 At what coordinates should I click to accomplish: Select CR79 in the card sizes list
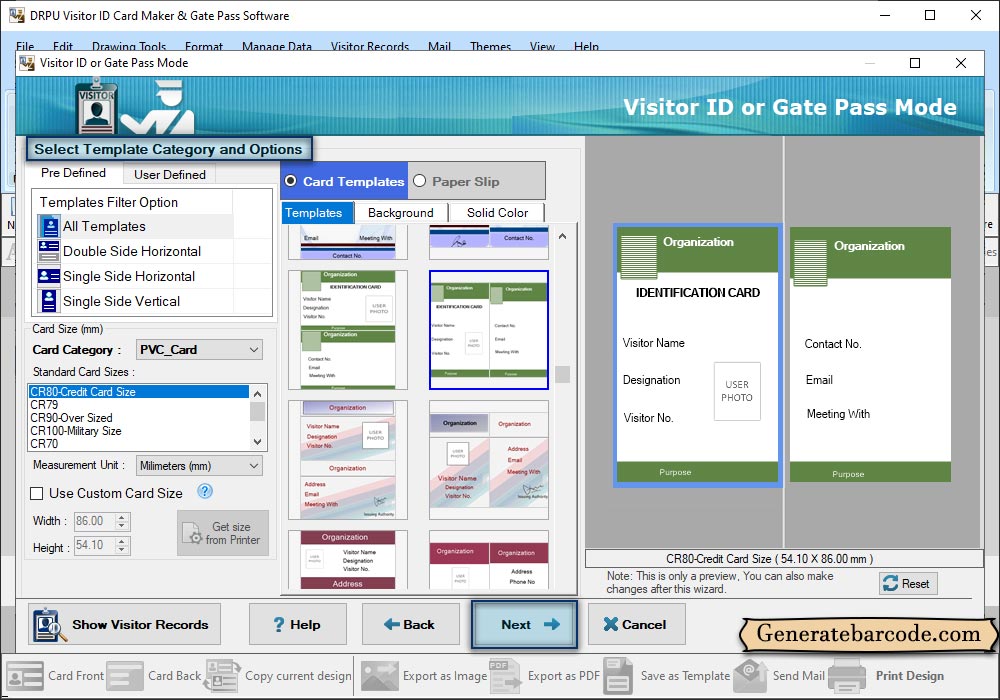(139, 405)
